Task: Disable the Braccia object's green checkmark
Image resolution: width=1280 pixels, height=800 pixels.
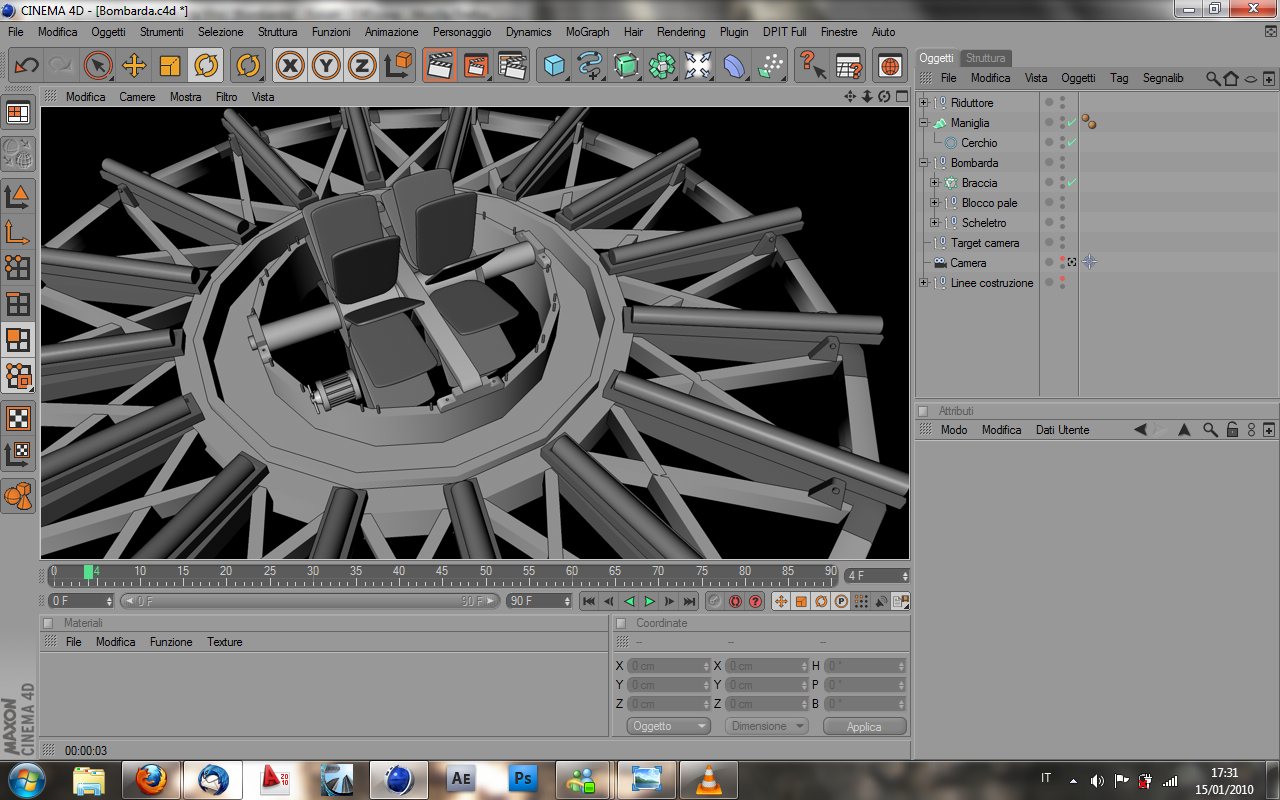Action: point(1072,183)
